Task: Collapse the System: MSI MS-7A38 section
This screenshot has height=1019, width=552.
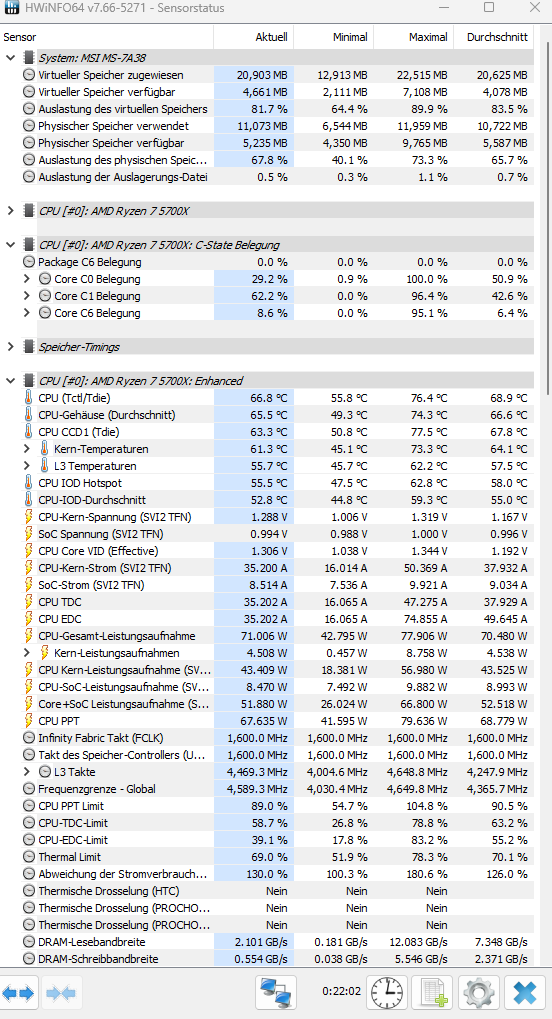Action: click(10, 58)
